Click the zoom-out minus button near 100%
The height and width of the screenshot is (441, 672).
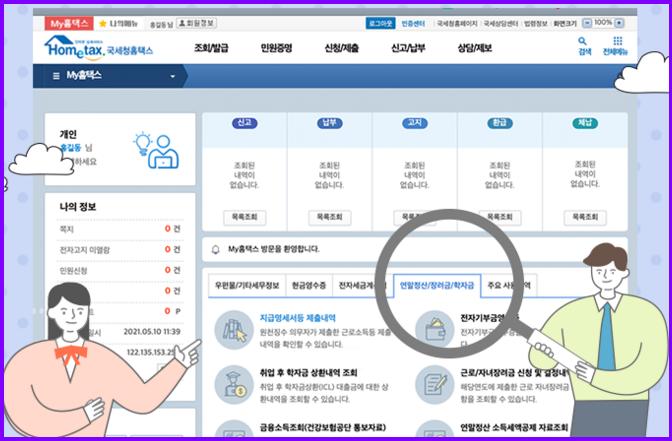pos(587,23)
